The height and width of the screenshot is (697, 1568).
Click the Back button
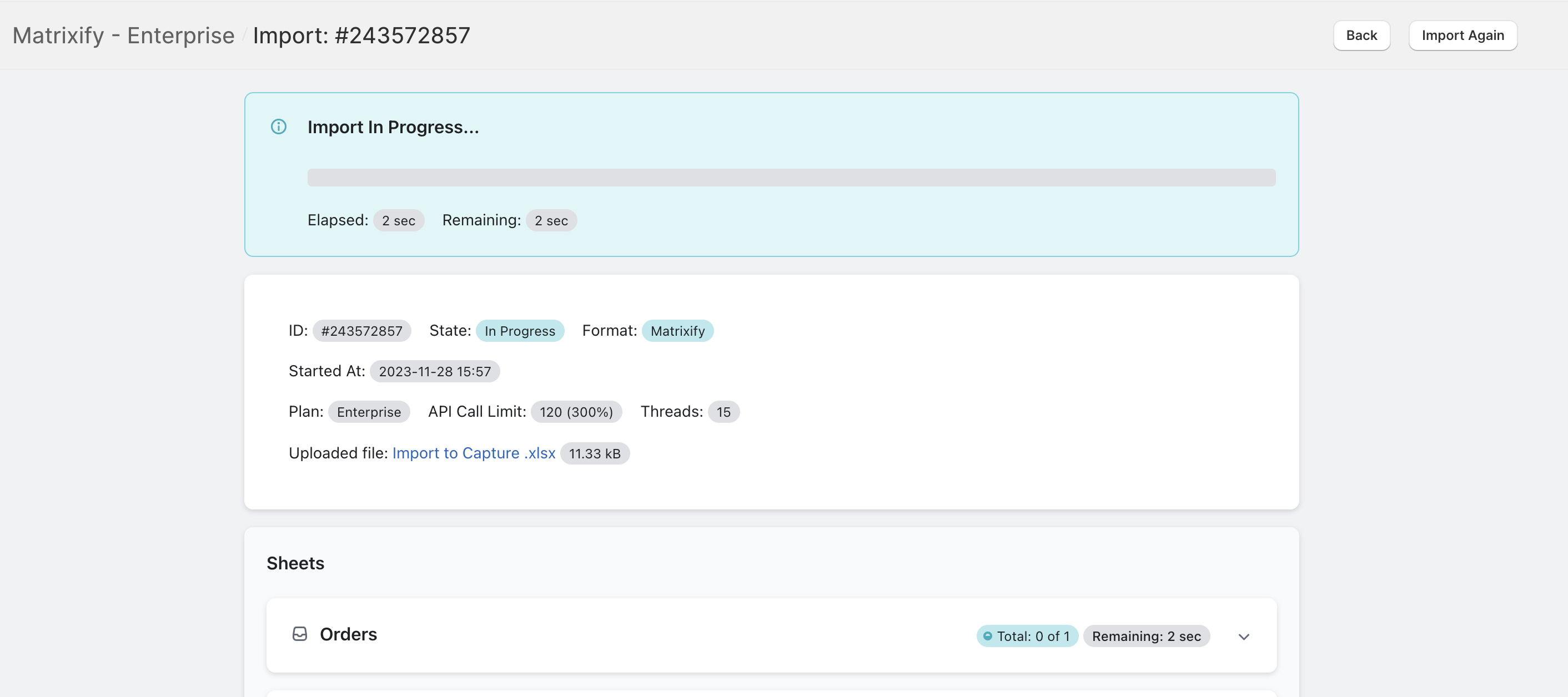1361,36
